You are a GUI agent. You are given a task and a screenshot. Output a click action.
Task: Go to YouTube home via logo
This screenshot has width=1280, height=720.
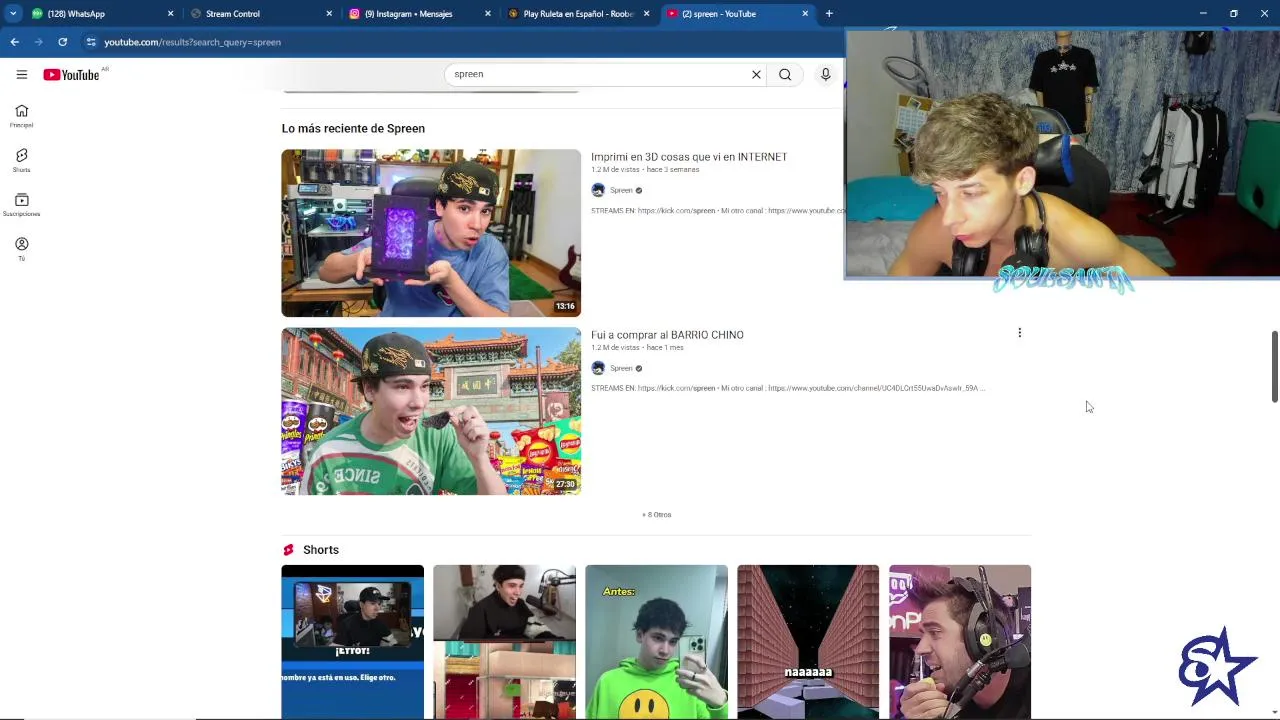click(71, 75)
